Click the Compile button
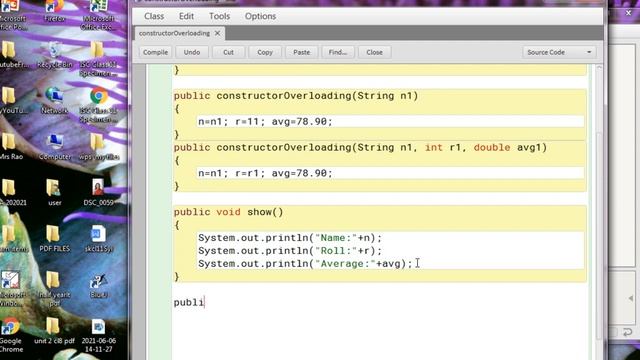 click(156, 52)
